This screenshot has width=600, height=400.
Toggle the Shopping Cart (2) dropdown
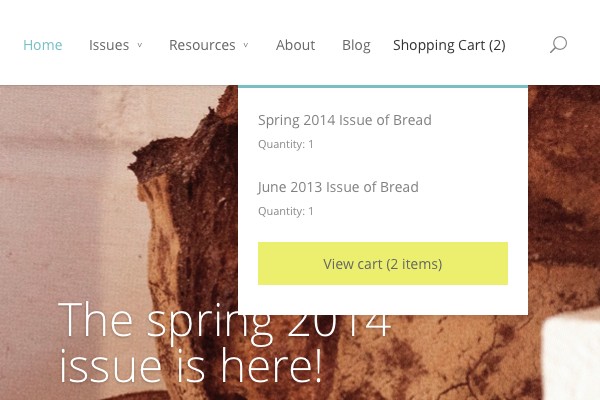click(449, 46)
